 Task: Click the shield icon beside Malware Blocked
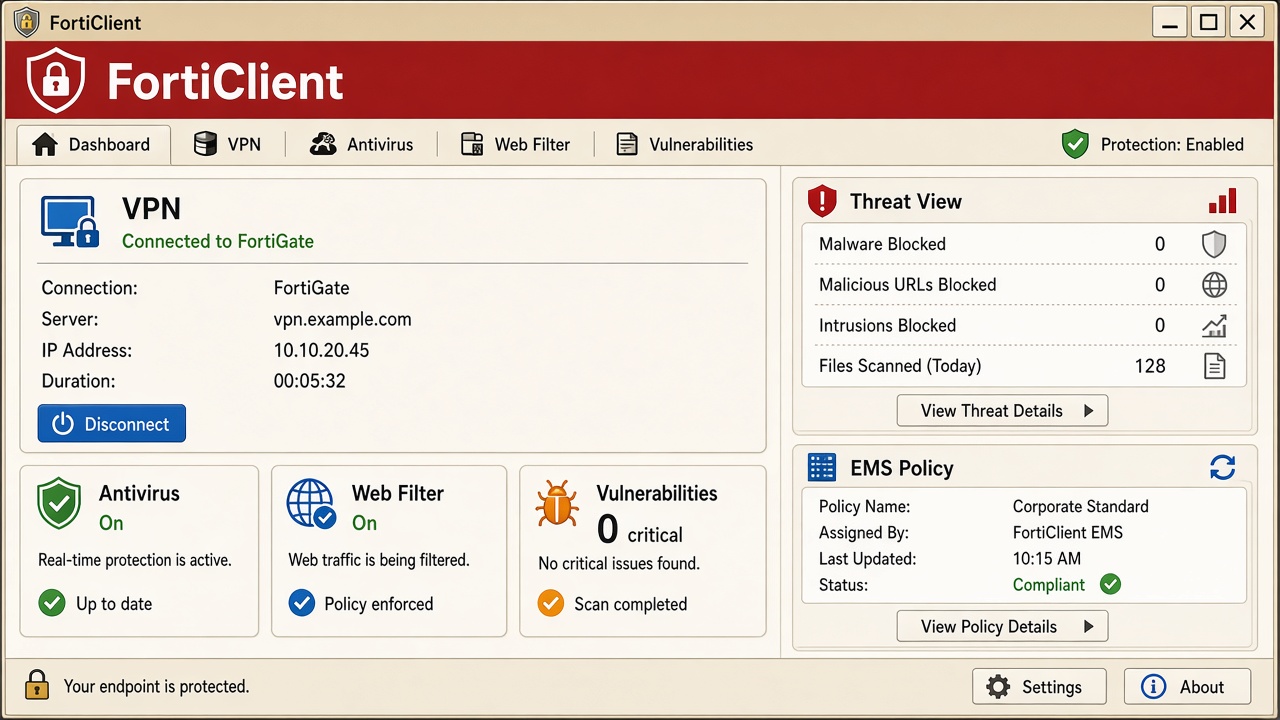pos(1214,244)
